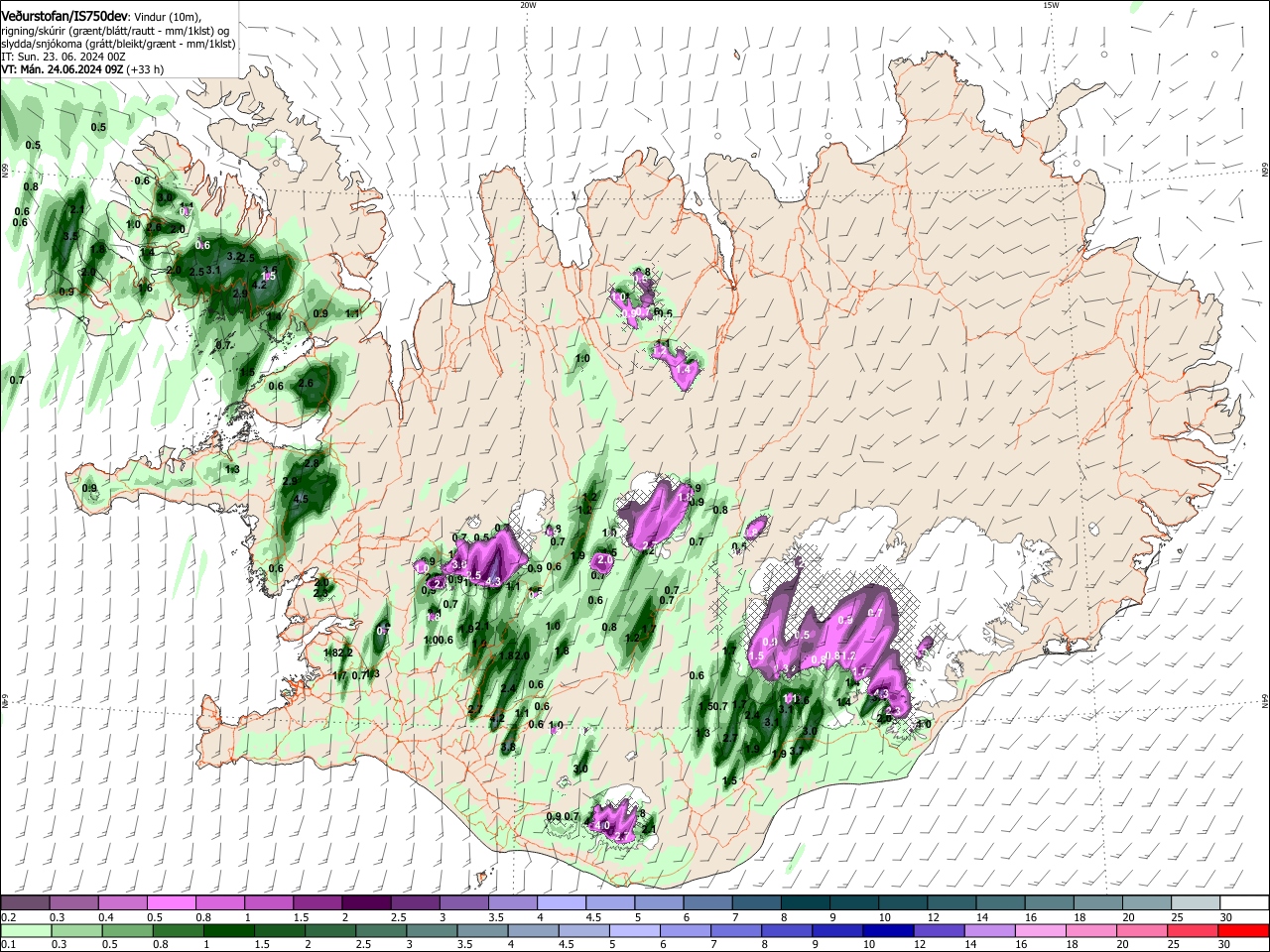The height and width of the screenshot is (952, 1270).
Task: Pick the 4–4.5 lavender swatch, upper legend row
Action: click(560, 902)
